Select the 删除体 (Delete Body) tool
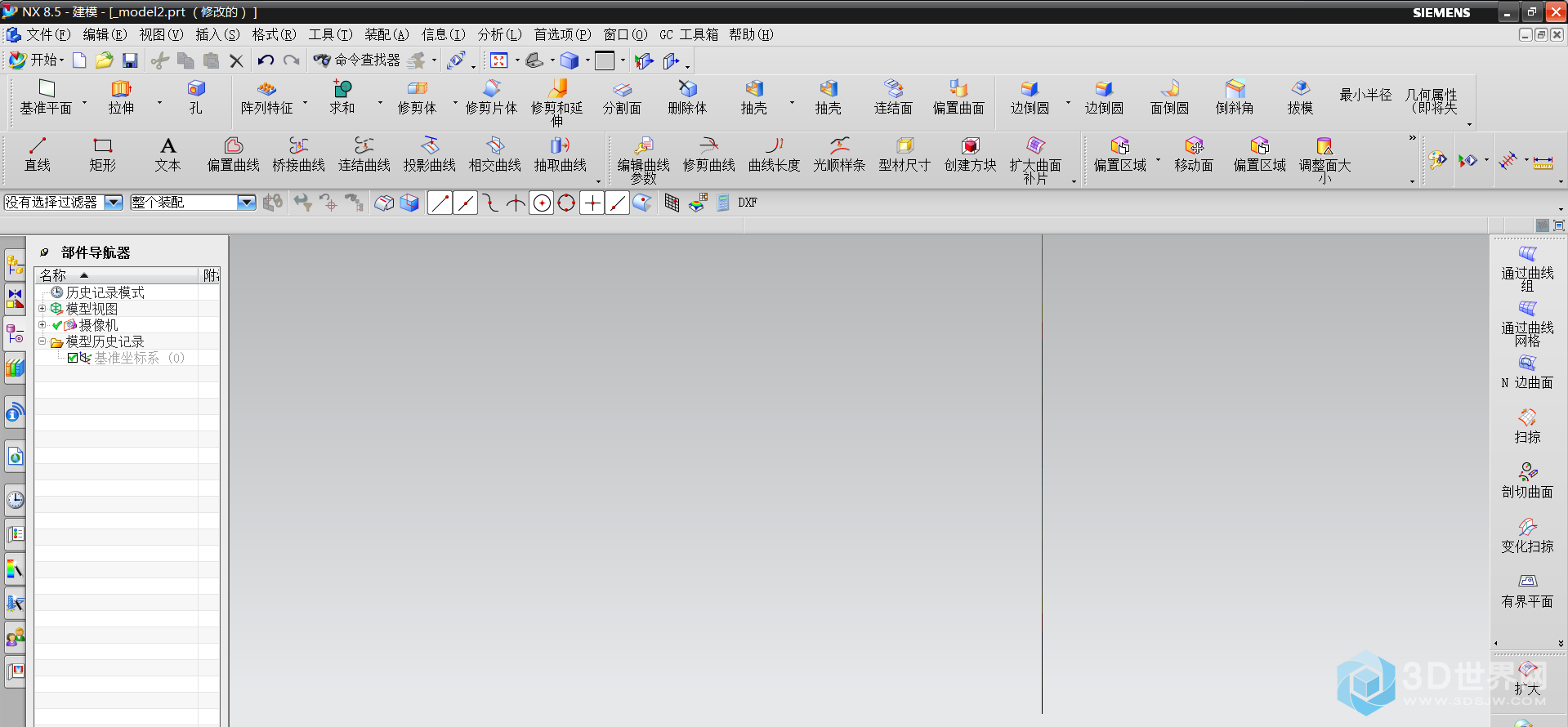This screenshot has height=727, width=1568. click(687, 97)
